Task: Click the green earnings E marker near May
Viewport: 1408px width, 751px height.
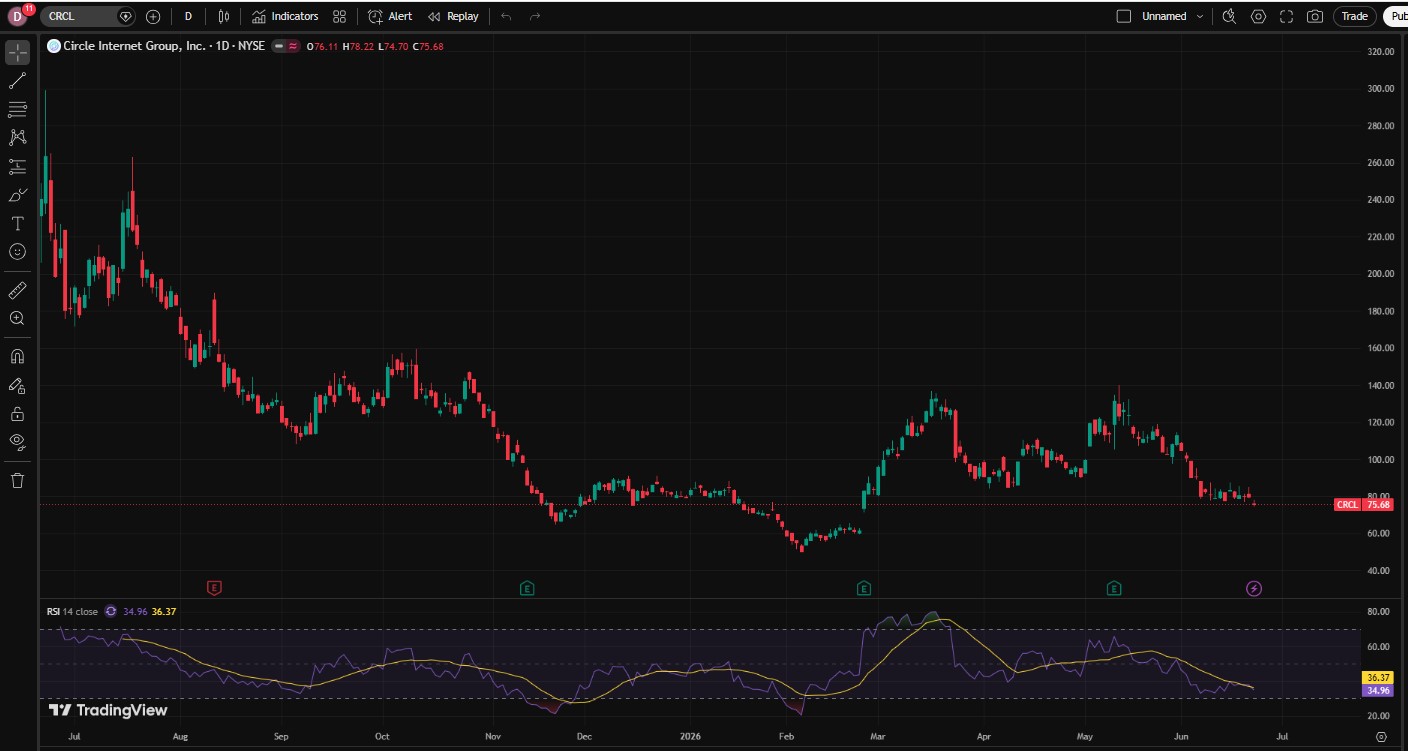Action: [x=1113, y=588]
